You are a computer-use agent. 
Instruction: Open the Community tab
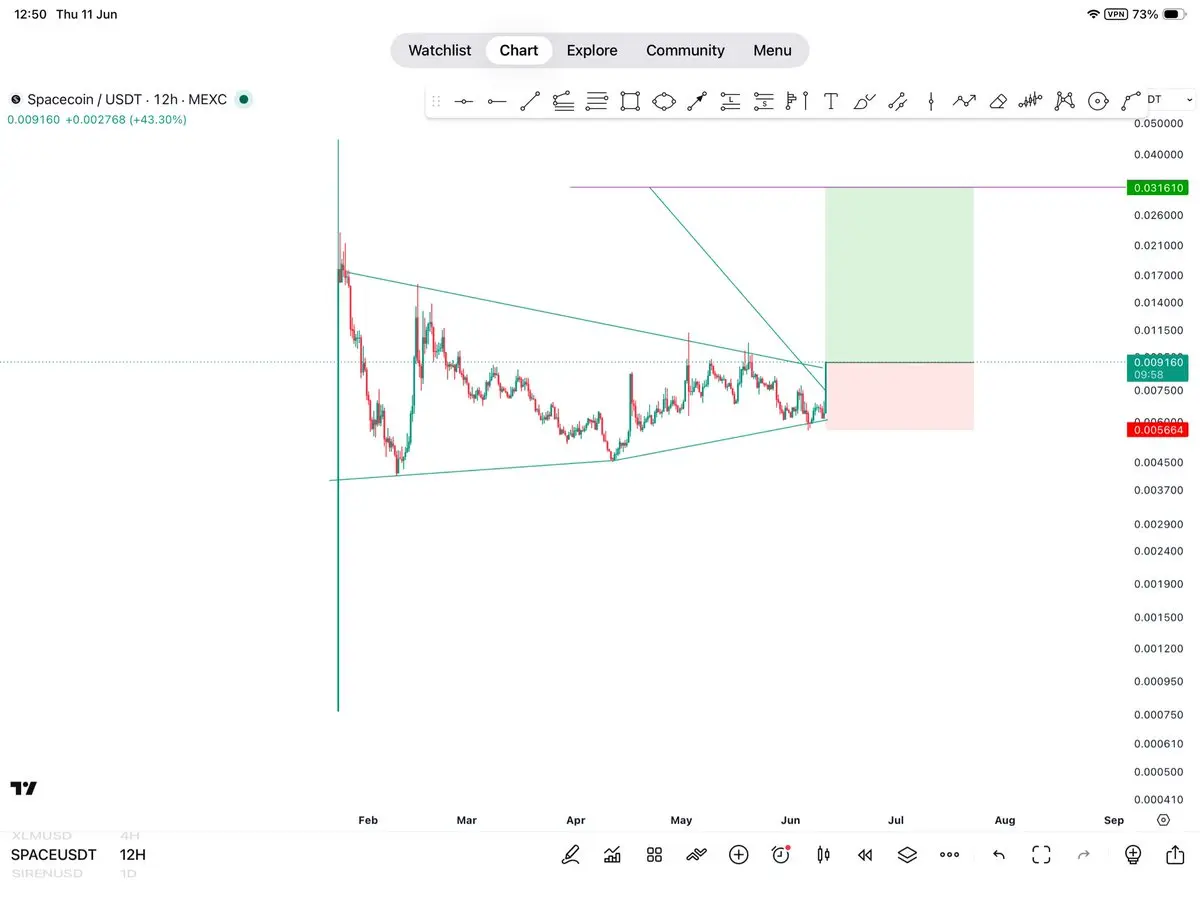click(685, 50)
